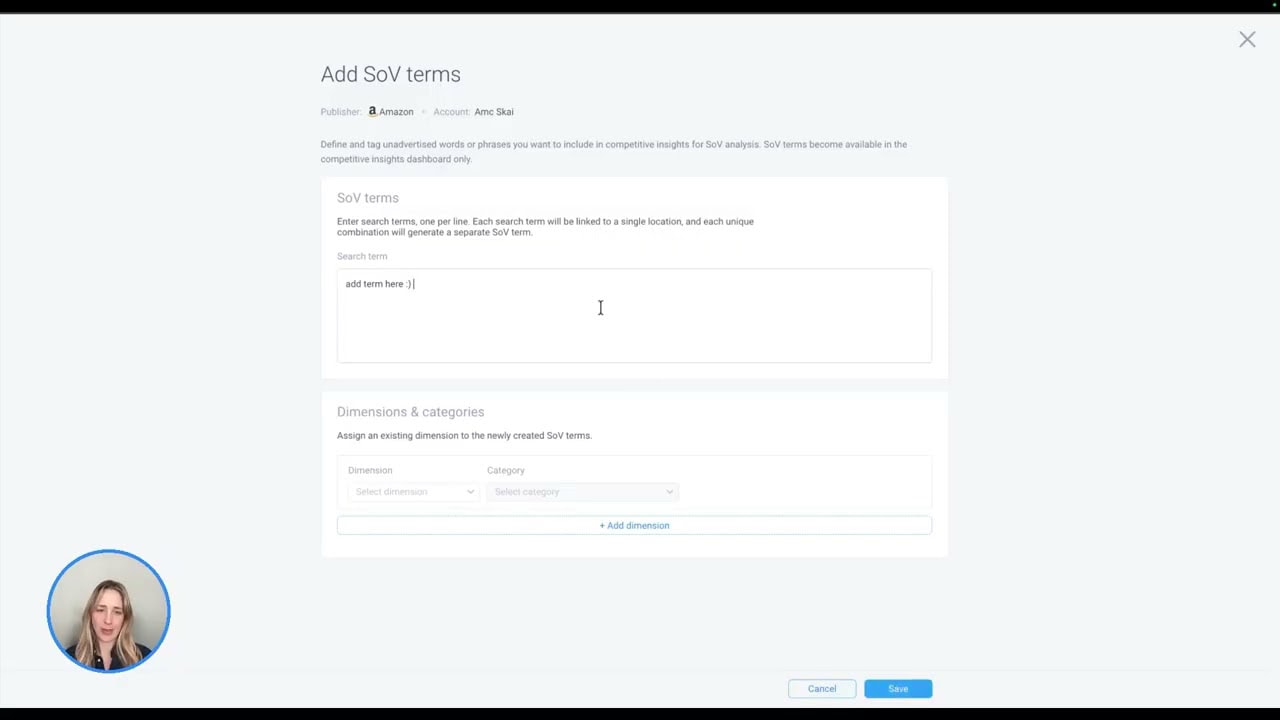The width and height of the screenshot is (1280, 720).
Task: Select the presenter webcam video bubble
Action: click(109, 611)
